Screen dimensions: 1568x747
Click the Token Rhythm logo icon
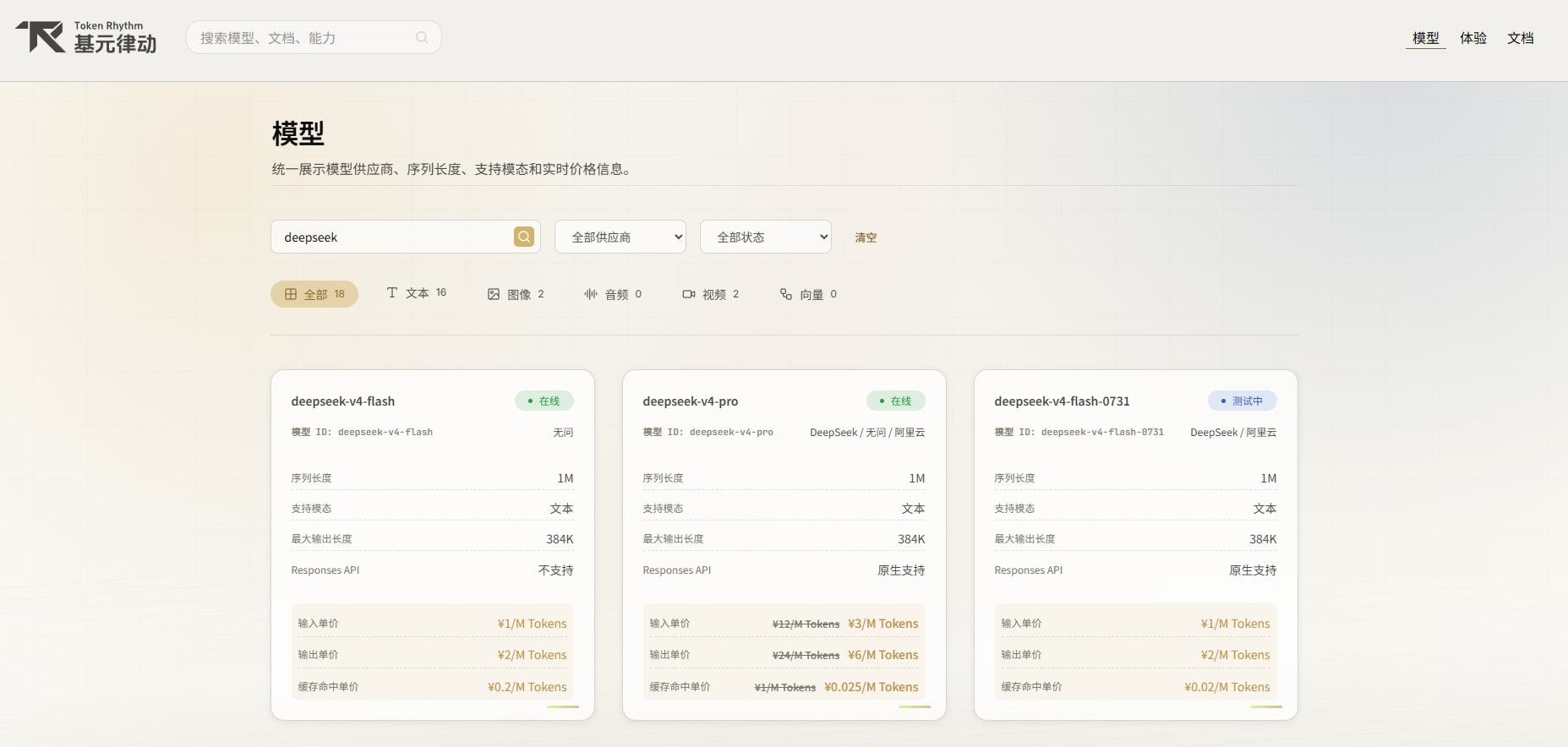tap(40, 37)
